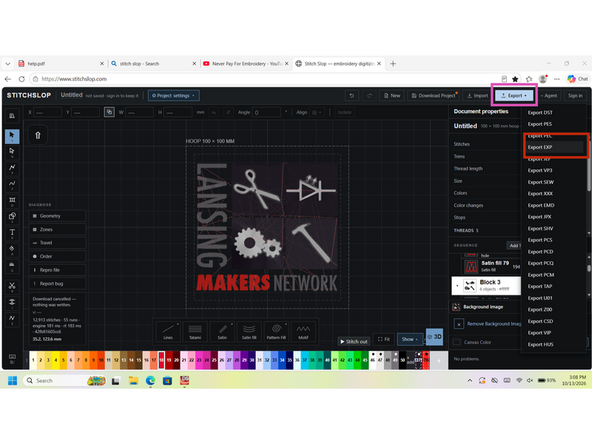This screenshot has height=444, width=592.
Task: Click the Angle input field
Action: 267,112
